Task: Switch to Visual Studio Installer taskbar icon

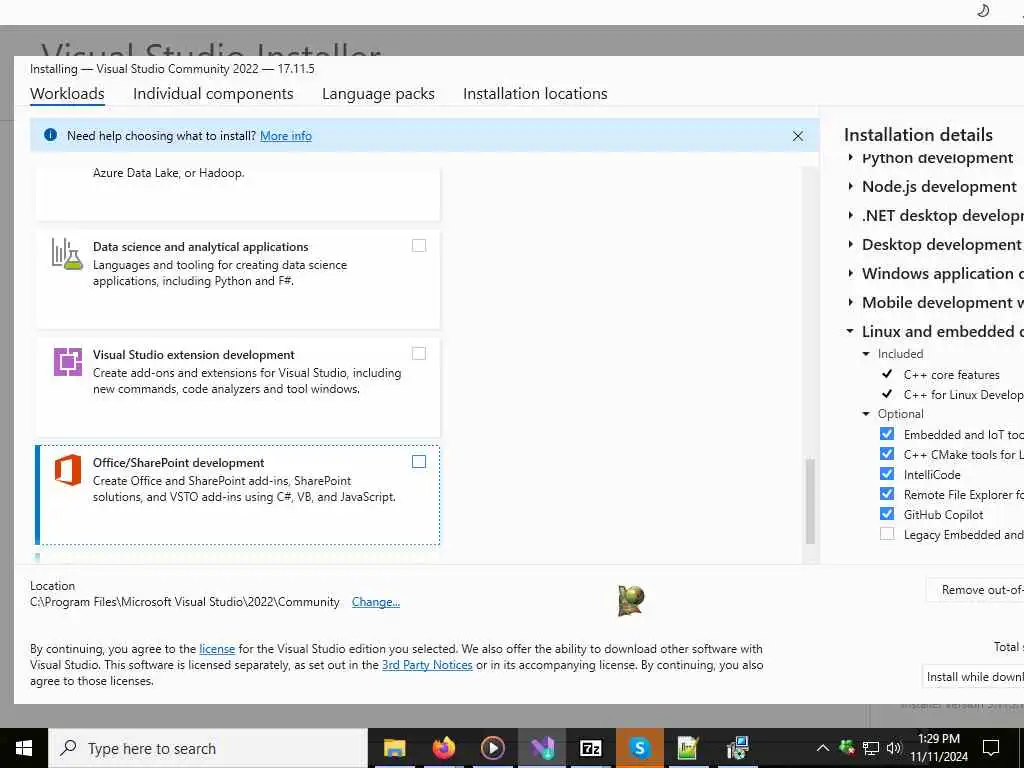Action: tap(542, 748)
